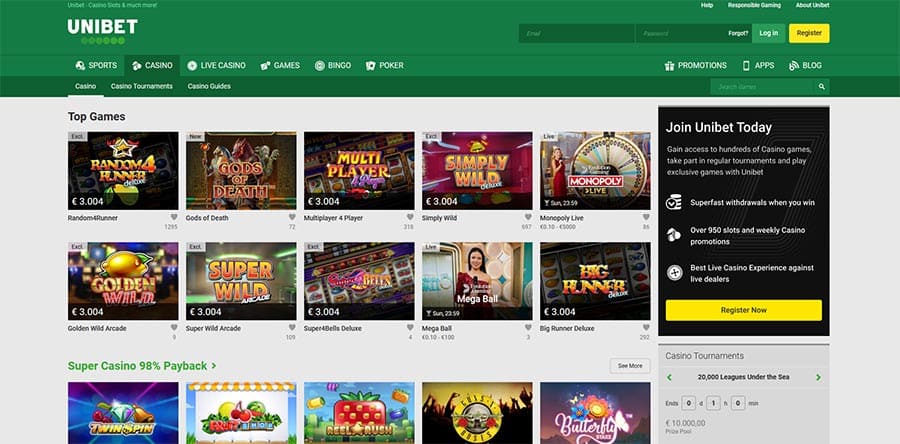The height and width of the screenshot is (444, 900).
Task: Visit the Blog page
Action: pos(805,65)
